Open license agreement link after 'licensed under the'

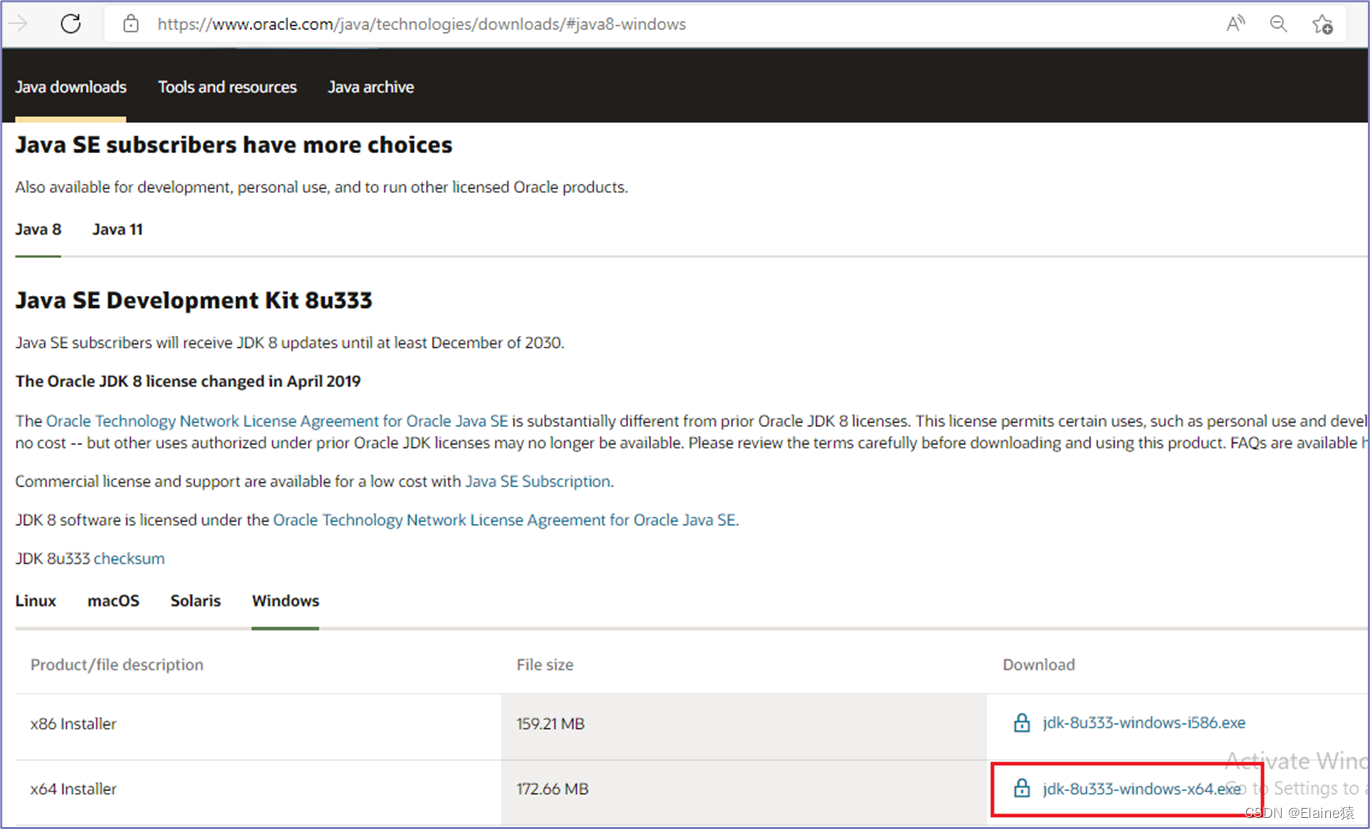coord(505,520)
